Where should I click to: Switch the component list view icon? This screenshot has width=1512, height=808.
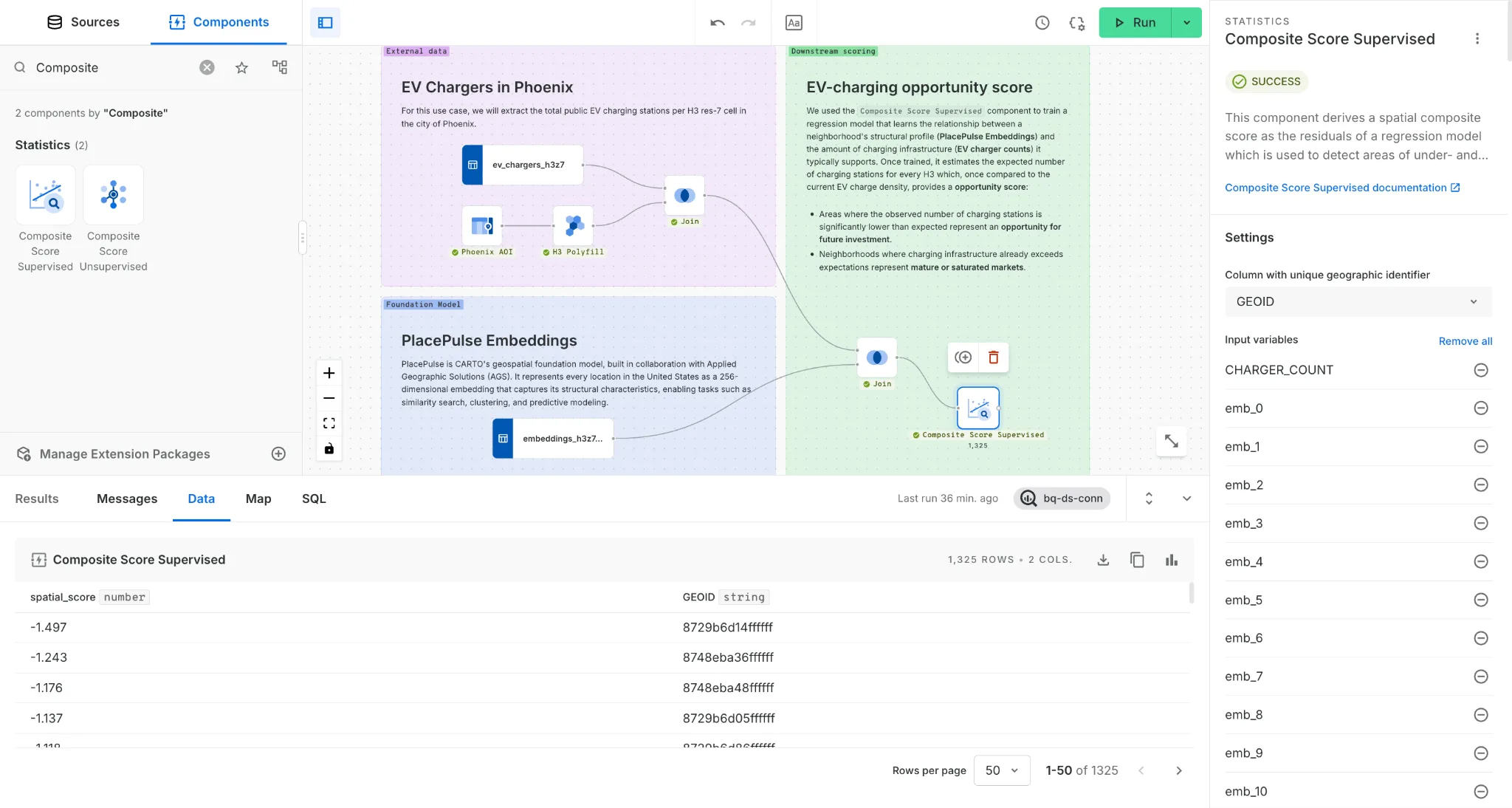(280, 67)
